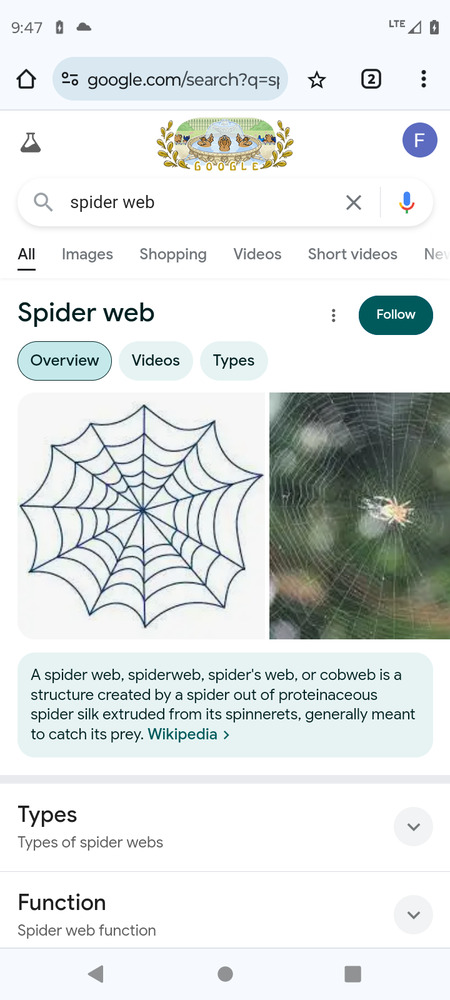This screenshot has width=450, height=1000.
Task: Open Chrome three-dot overflow menu
Action: pyautogui.click(x=423, y=79)
